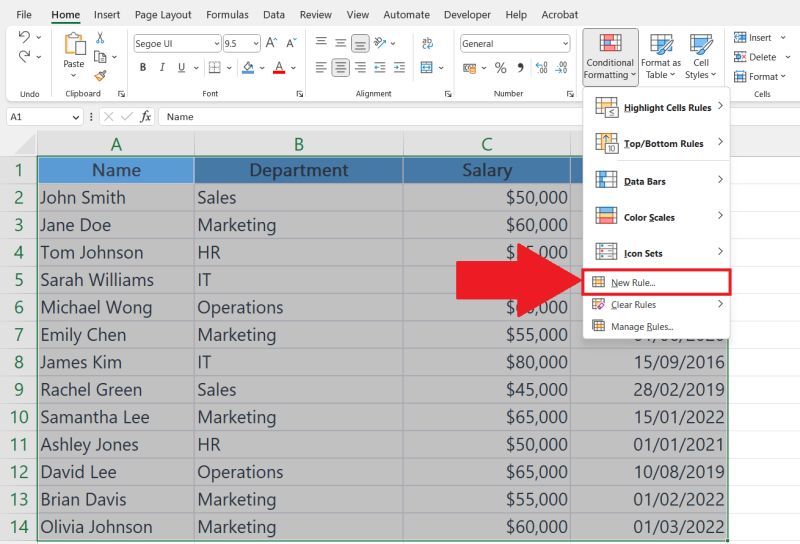800x544 pixels.
Task: Toggle Middle Align
Action: pyautogui.click(x=340, y=43)
